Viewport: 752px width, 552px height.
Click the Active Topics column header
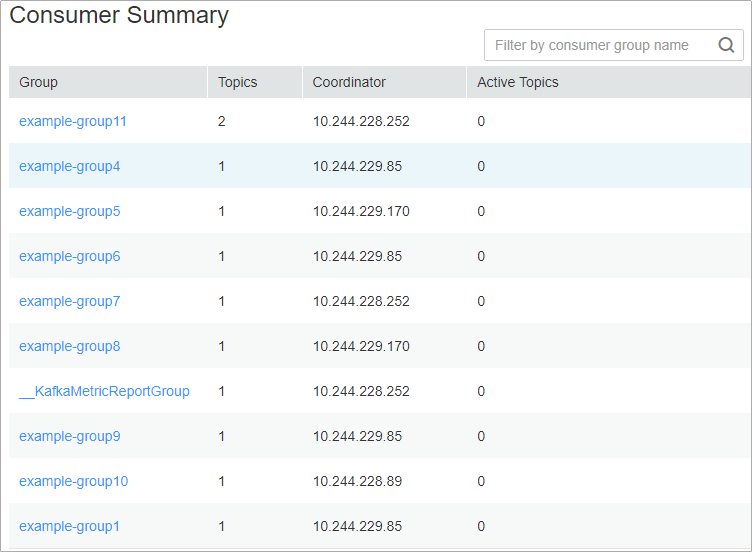[518, 82]
